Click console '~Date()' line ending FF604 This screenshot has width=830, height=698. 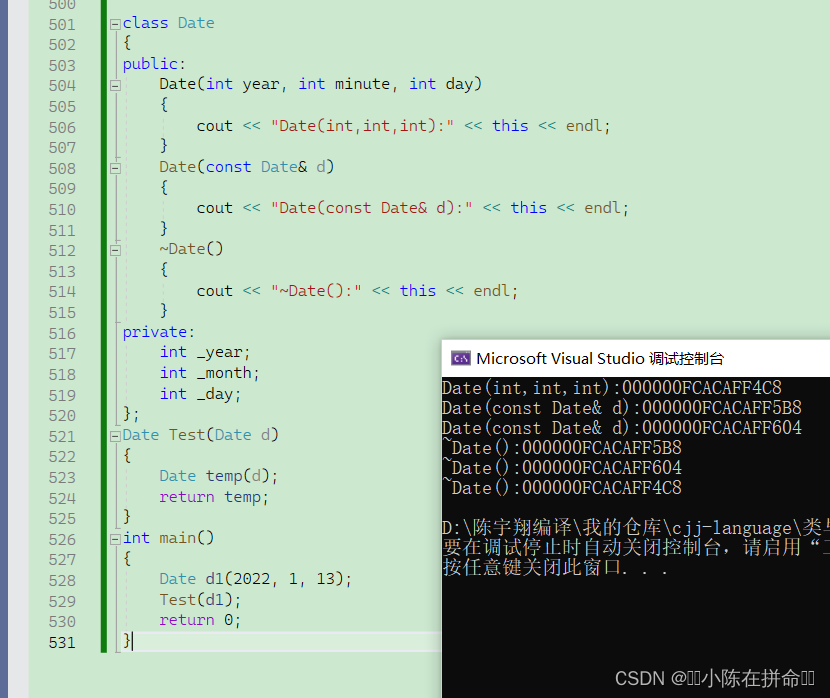tap(562, 468)
